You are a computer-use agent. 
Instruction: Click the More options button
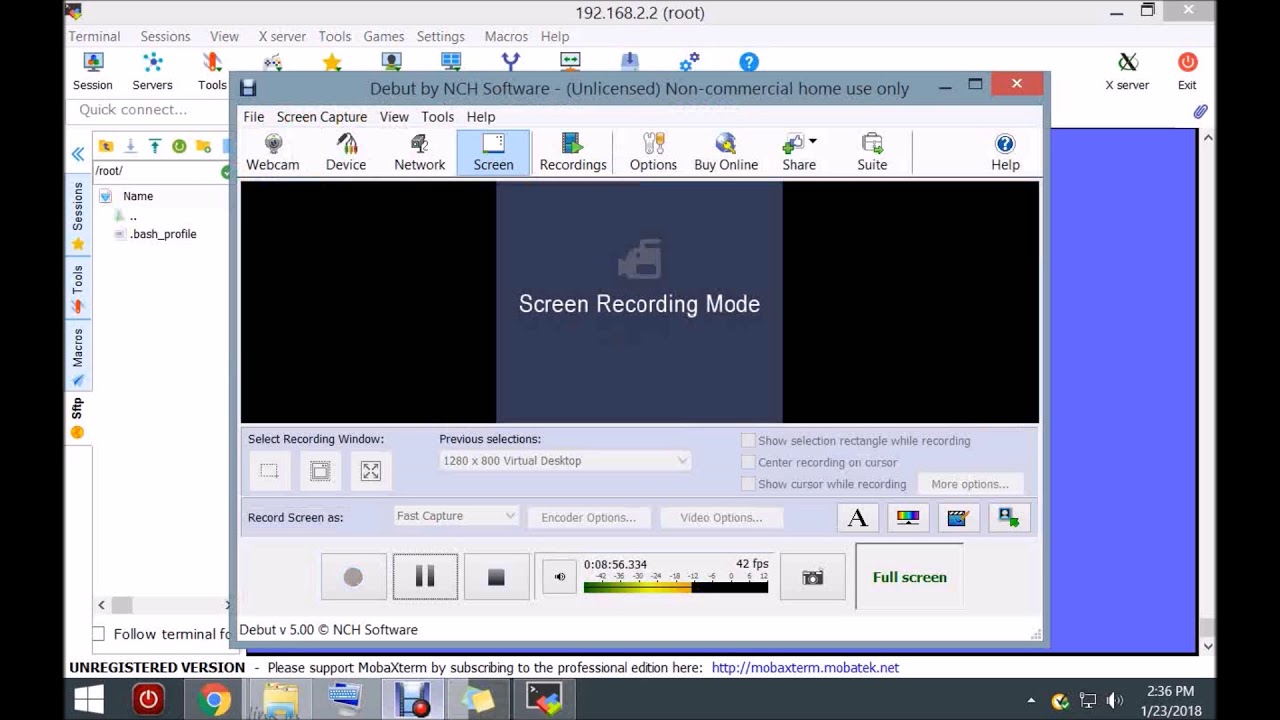point(970,484)
